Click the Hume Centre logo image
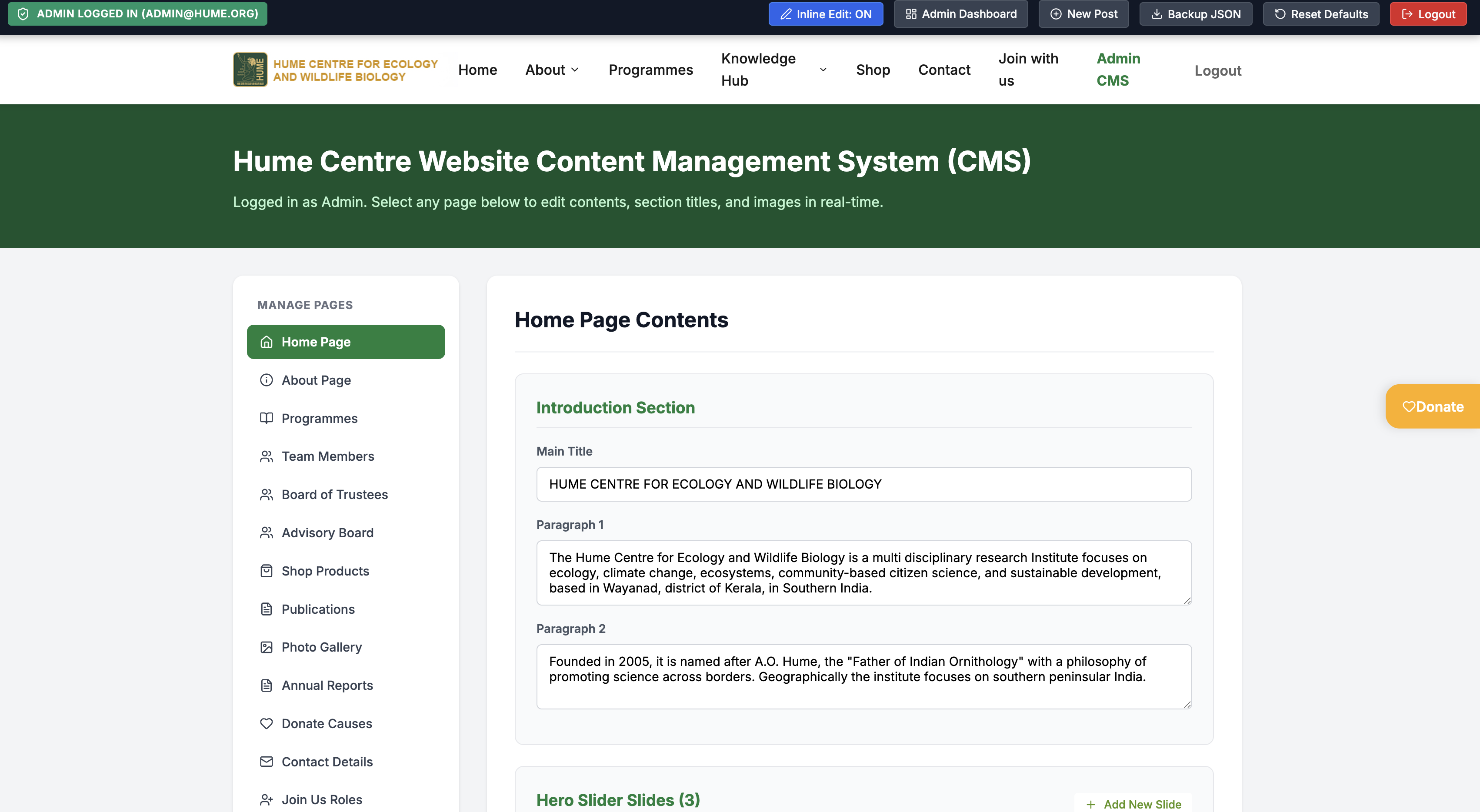The width and height of the screenshot is (1480, 812). 250,70
